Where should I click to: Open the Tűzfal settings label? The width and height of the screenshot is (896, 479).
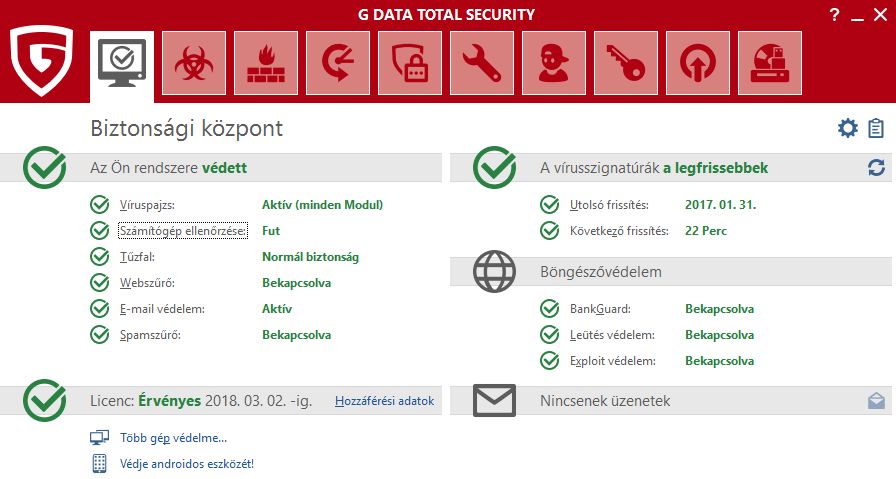[x=137, y=257]
